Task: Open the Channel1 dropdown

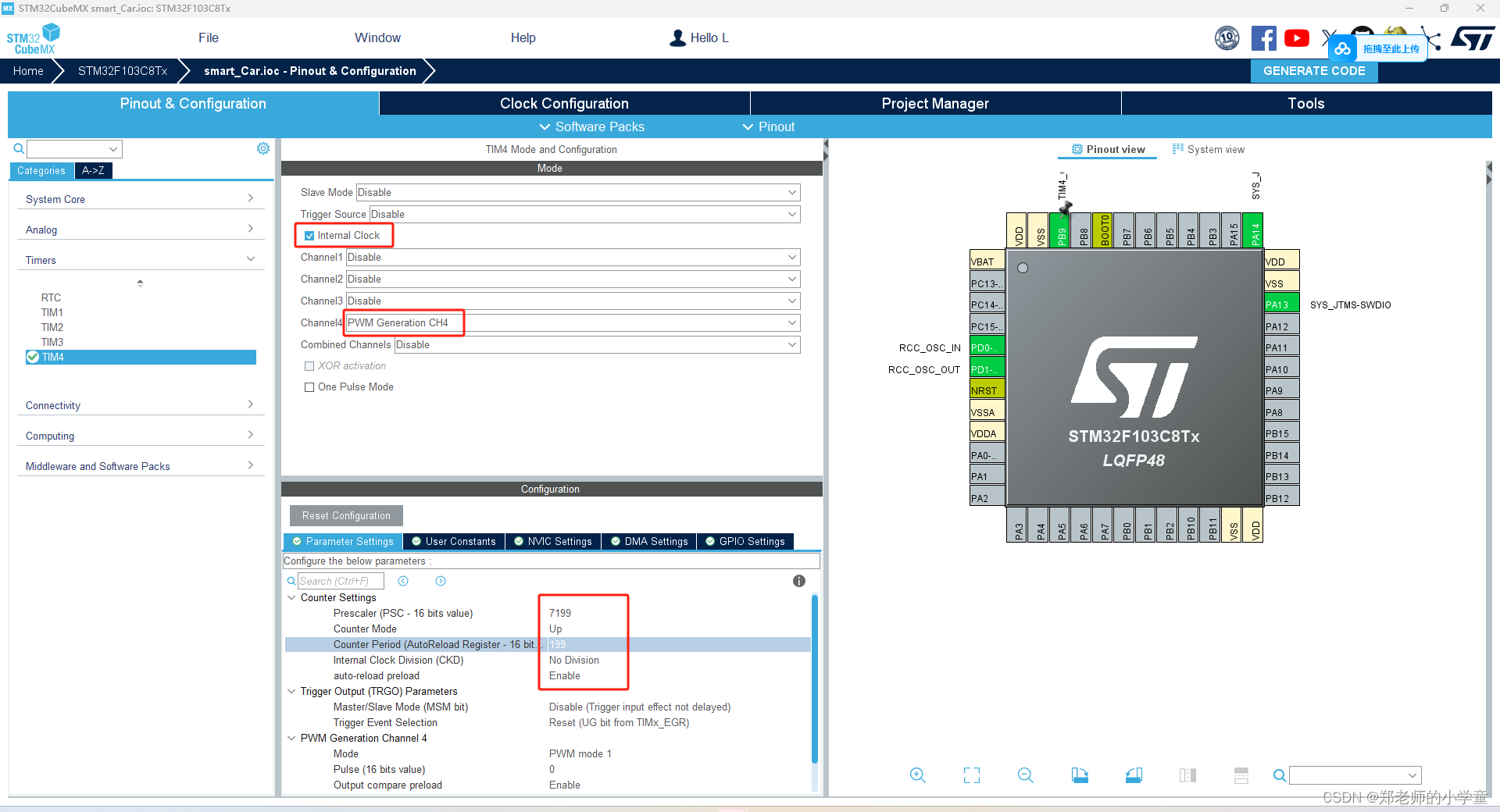Action: (x=573, y=257)
